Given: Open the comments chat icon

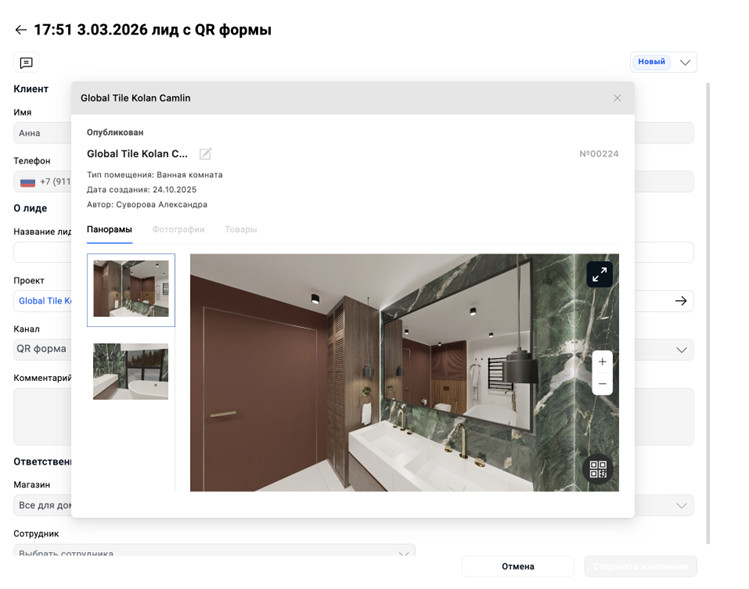Looking at the screenshot, I should pyautogui.click(x=26, y=63).
